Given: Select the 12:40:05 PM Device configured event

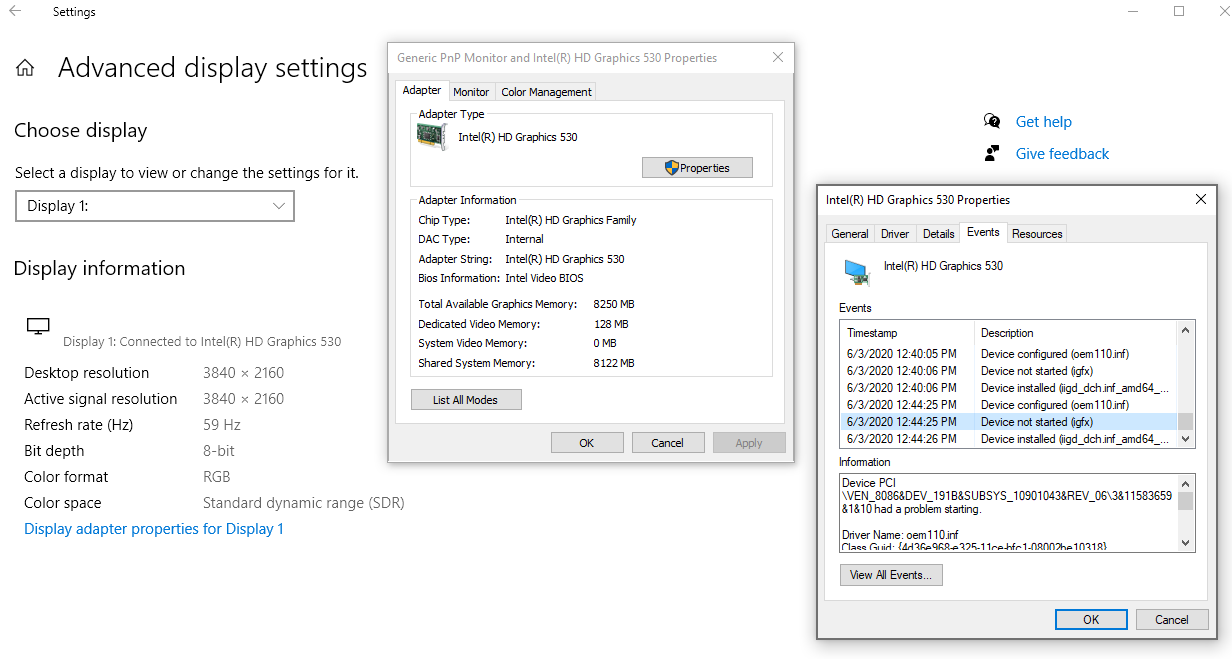Looking at the screenshot, I should coord(1009,354).
